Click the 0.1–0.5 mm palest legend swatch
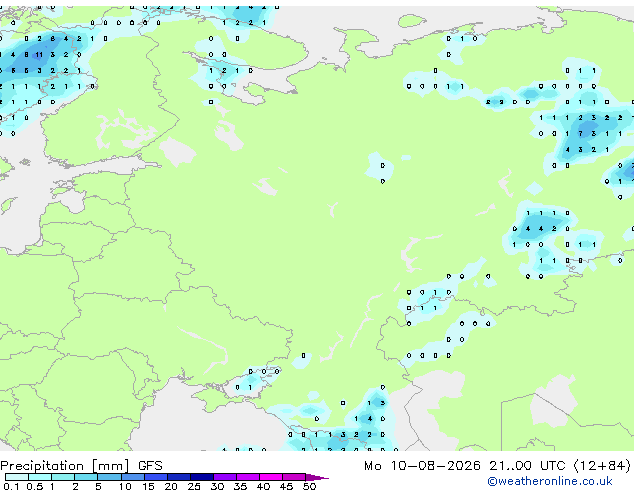This screenshot has height=490, width=634. pyautogui.click(x=17, y=477)
